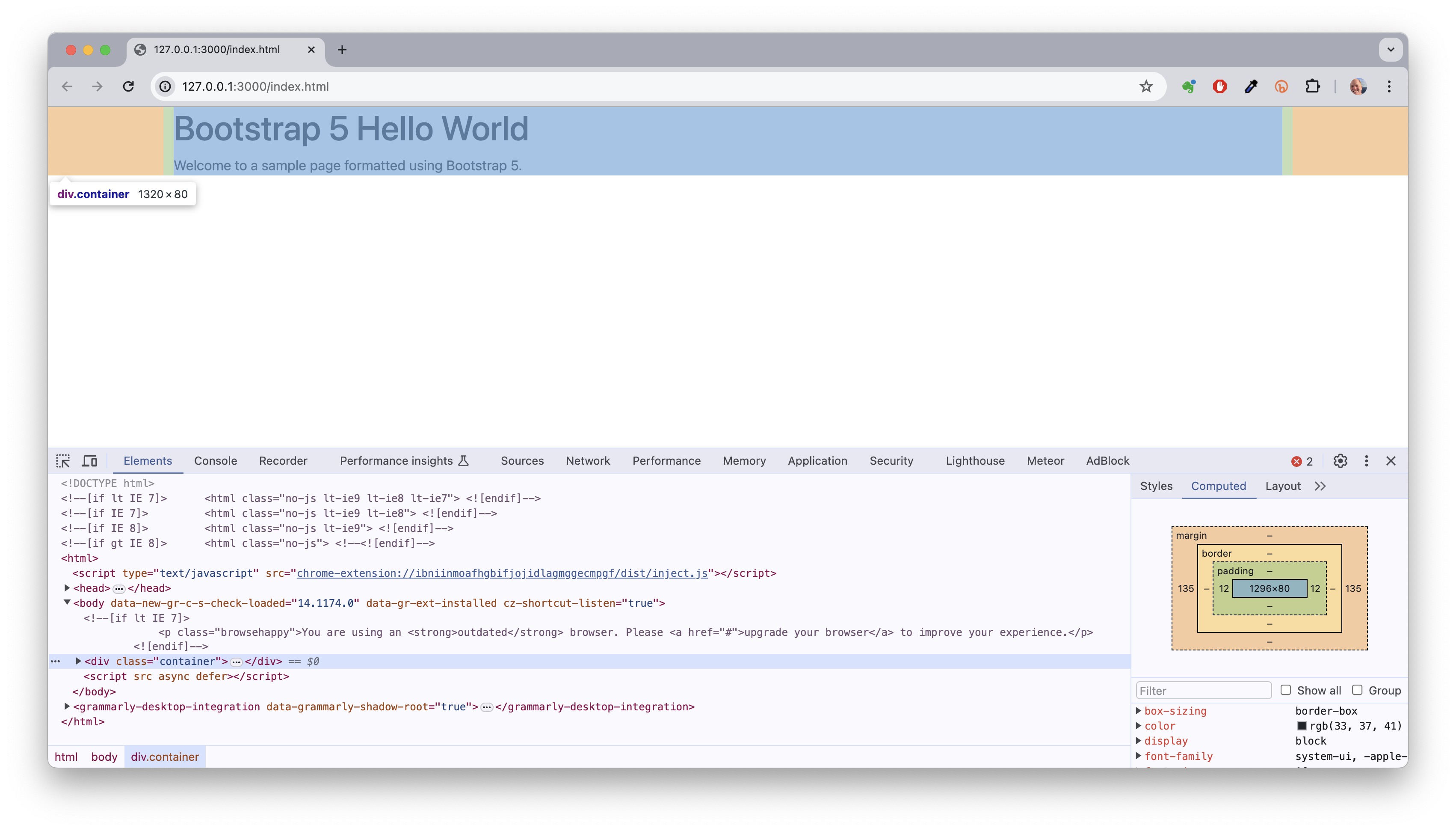Expand the font-family computed property
Viewport: 1456px width, 831px height.
(1139, 756)
